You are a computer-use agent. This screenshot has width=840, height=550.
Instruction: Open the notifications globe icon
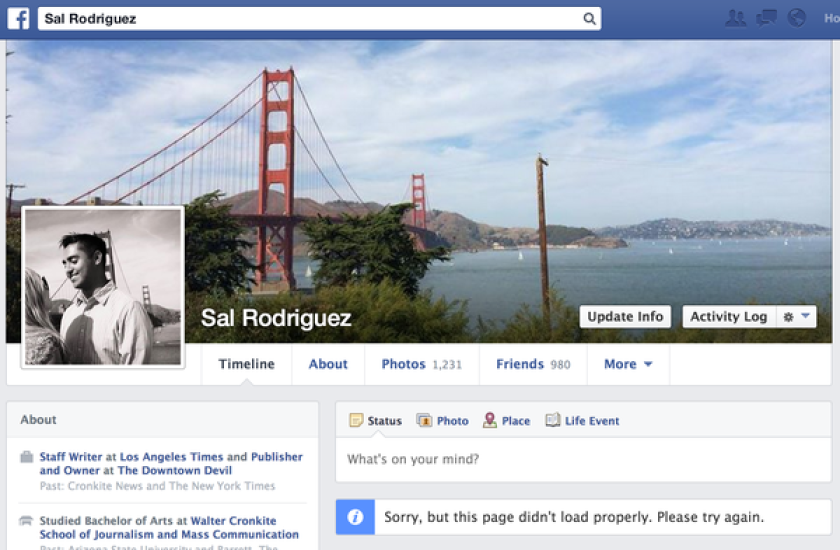(x=797, y=18)
